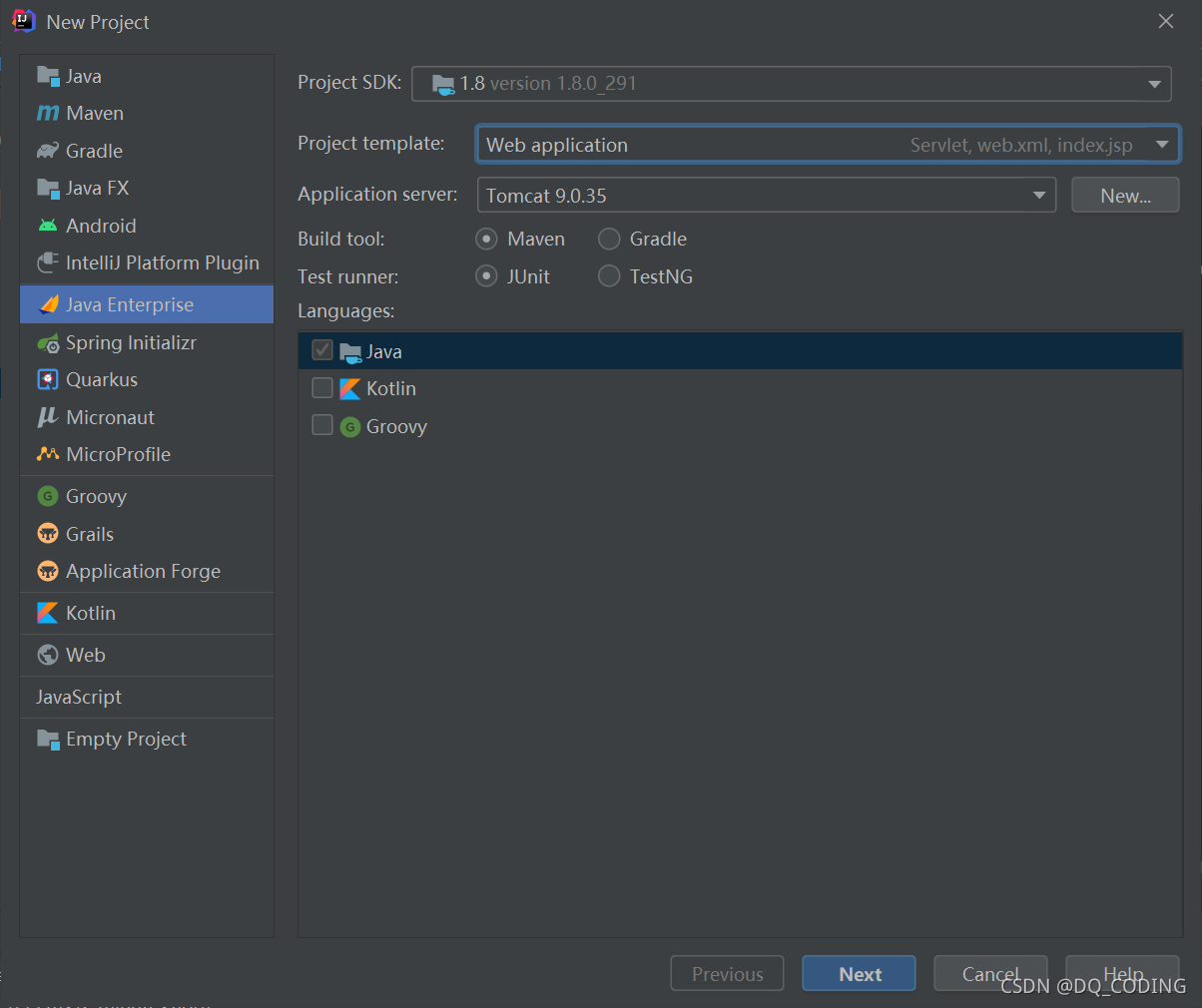Select Maven build tool radio button

click(x=486, y=239)
